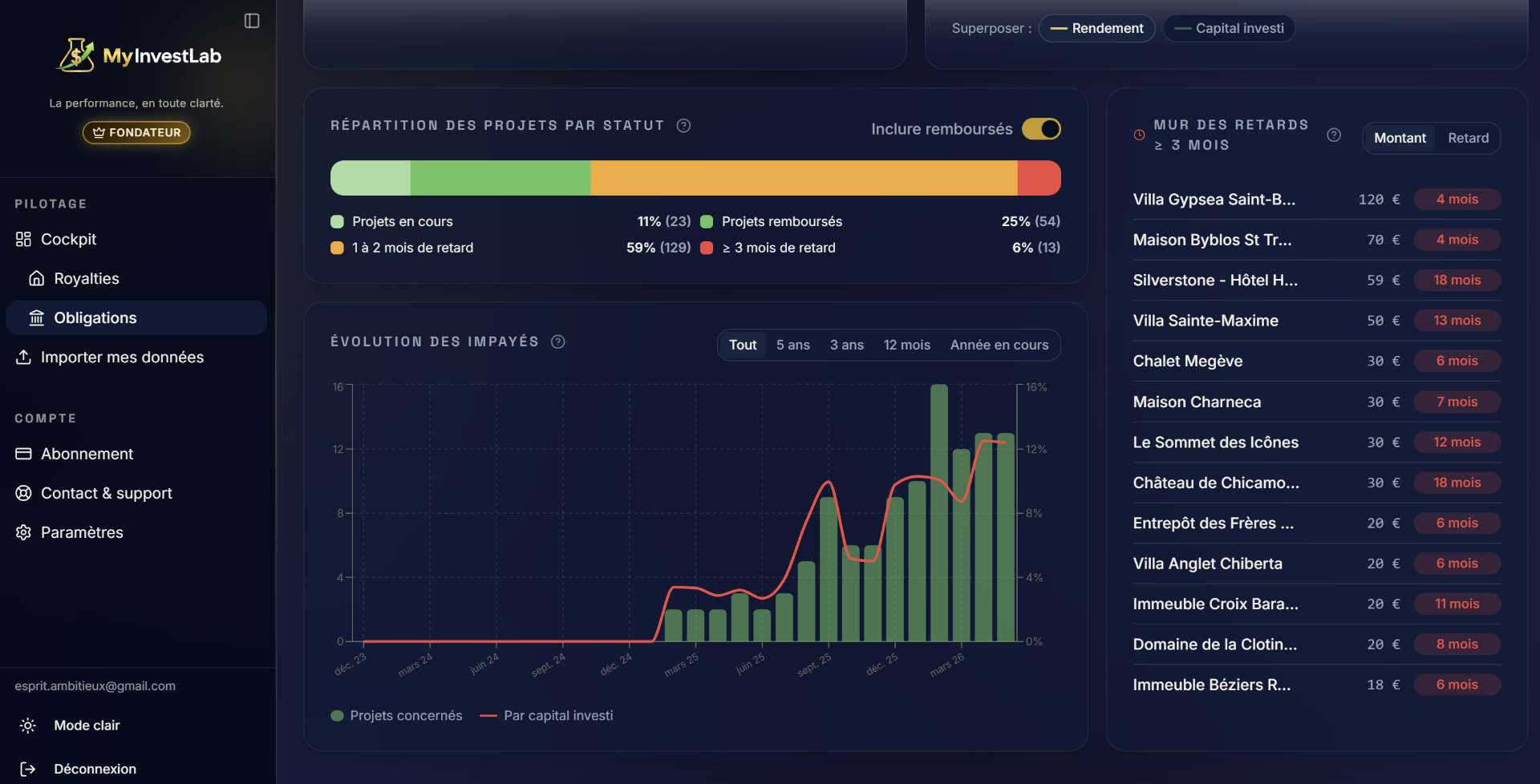This screenshot has width=1540, height=784.
Task: Click the Royalties house icon
Action: tap(36, 278)
